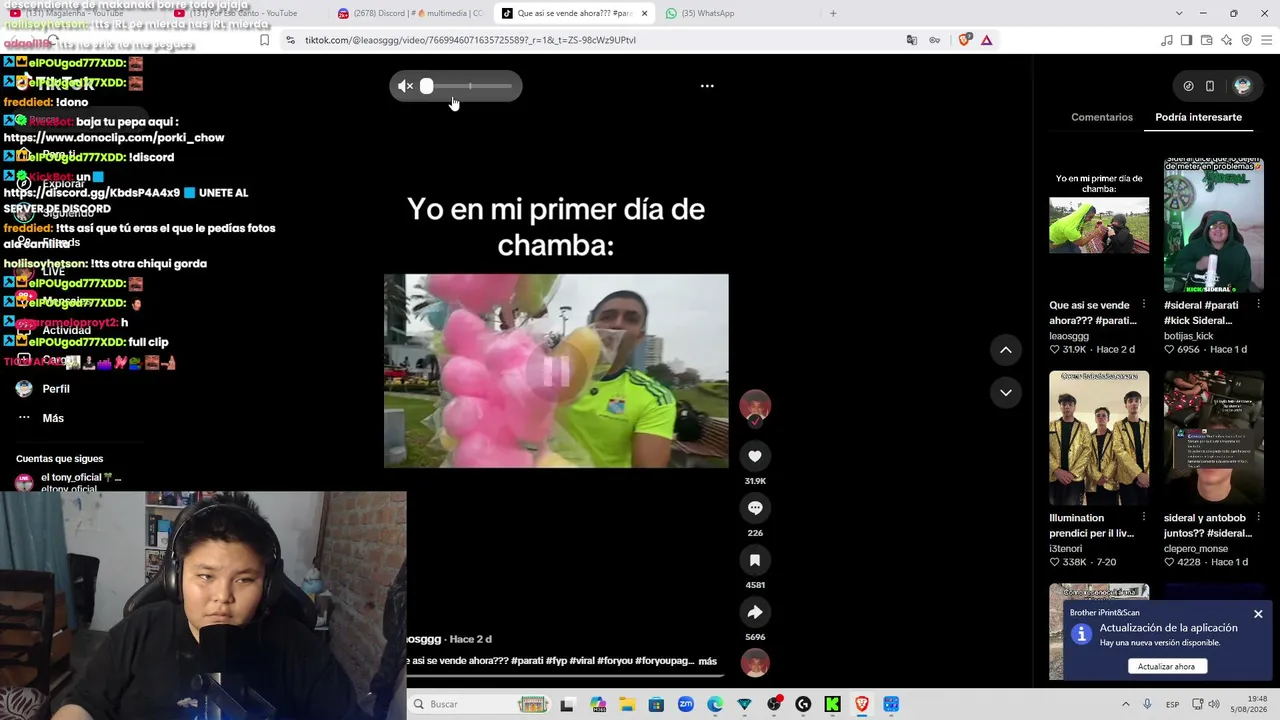This screenshot has height=720, width=1280.
Task: Visit the leaosggg profile link under the thumbnail
Action: 1069,336
